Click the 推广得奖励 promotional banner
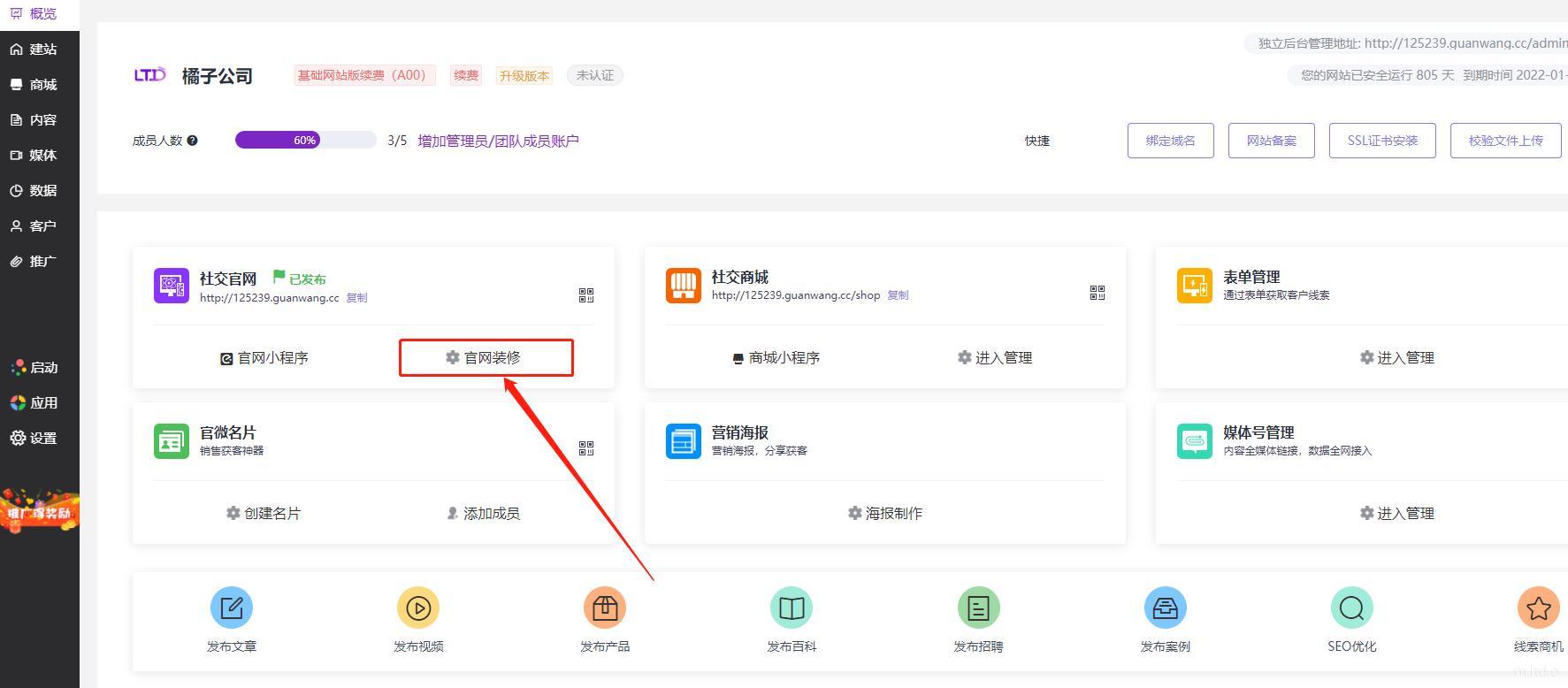 [x=39, y=511]
